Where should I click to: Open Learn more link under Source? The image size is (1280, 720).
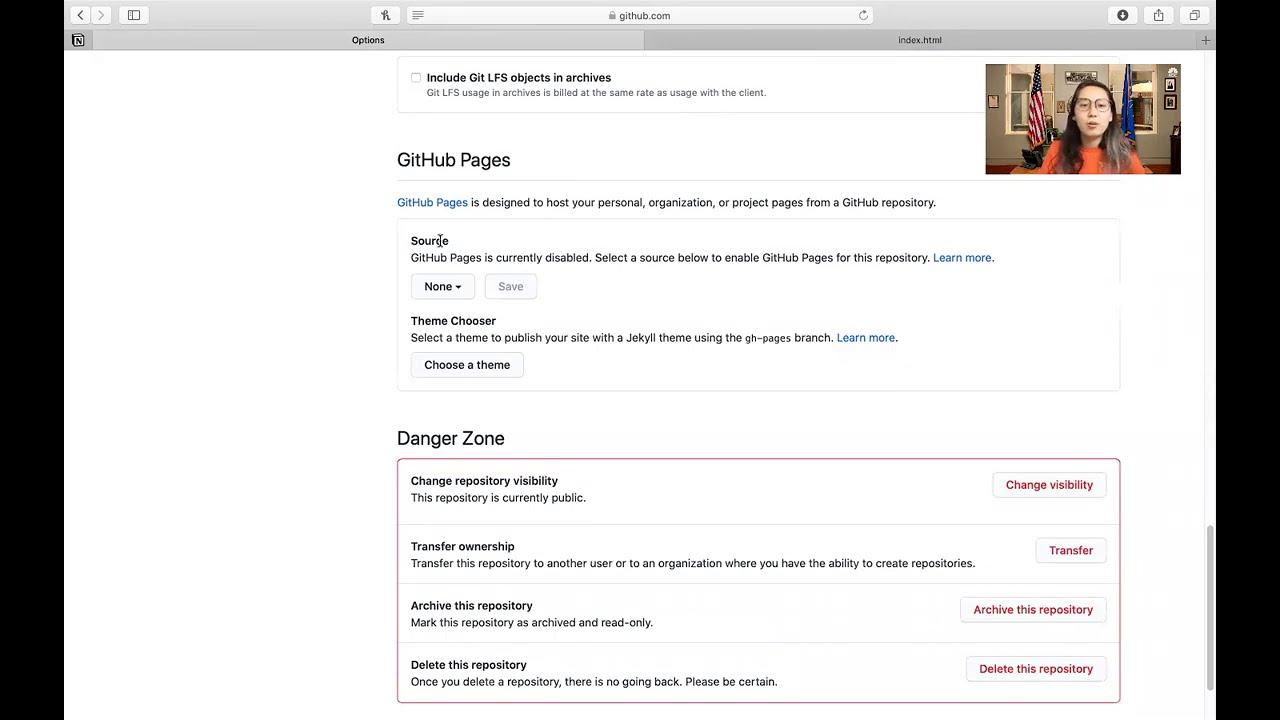click(x=962, y=258)
